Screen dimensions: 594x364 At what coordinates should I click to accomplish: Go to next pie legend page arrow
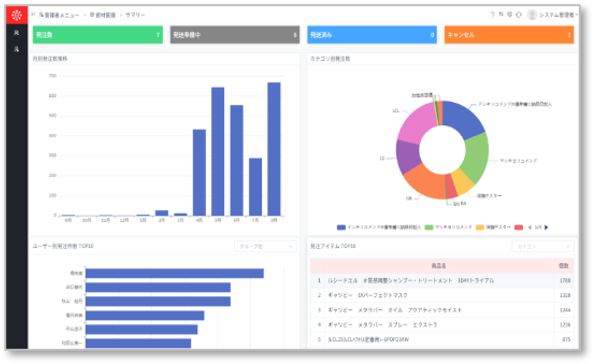[x=546, y=227]
